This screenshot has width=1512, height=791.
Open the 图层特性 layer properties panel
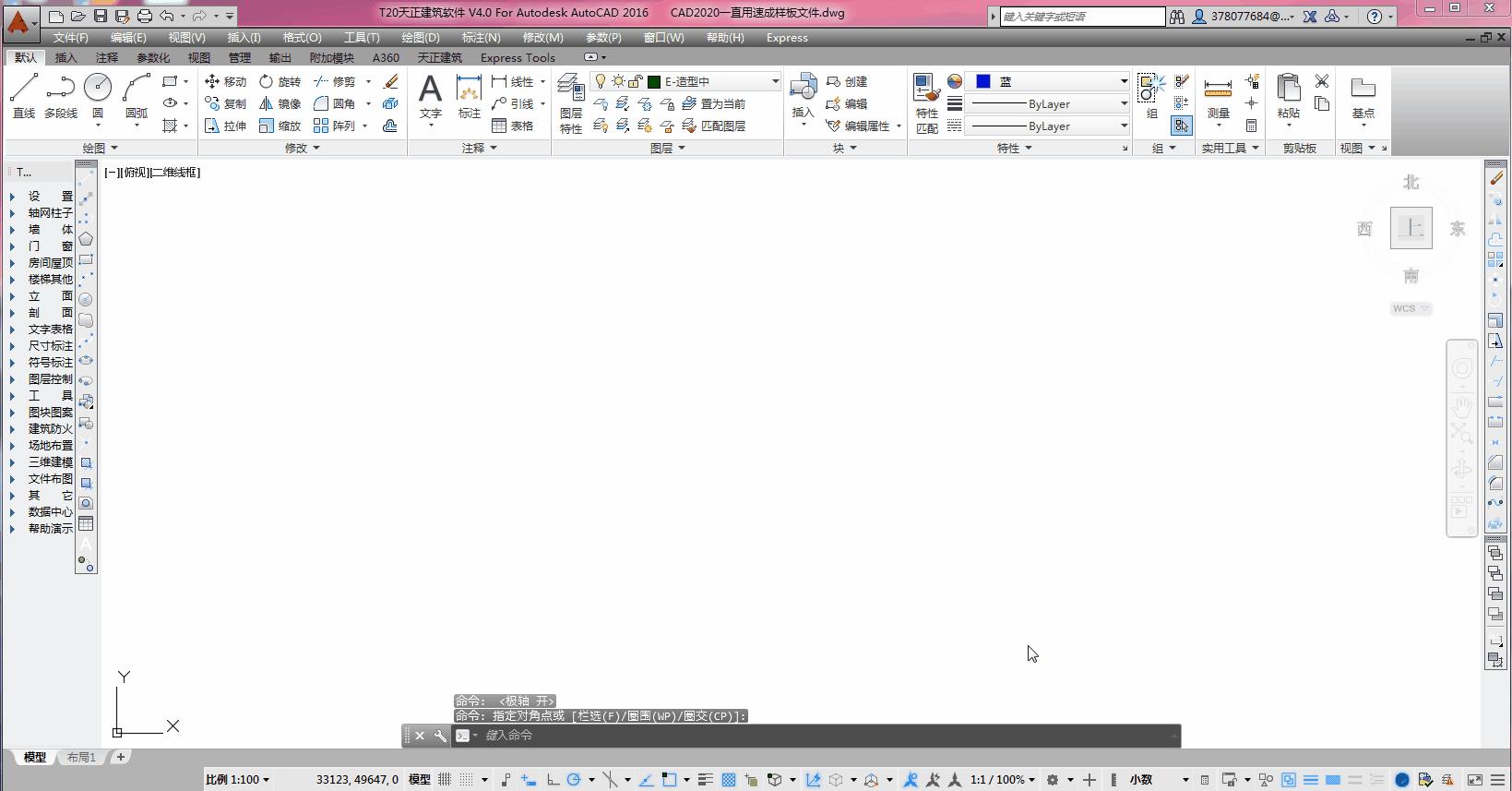(571, 104)
